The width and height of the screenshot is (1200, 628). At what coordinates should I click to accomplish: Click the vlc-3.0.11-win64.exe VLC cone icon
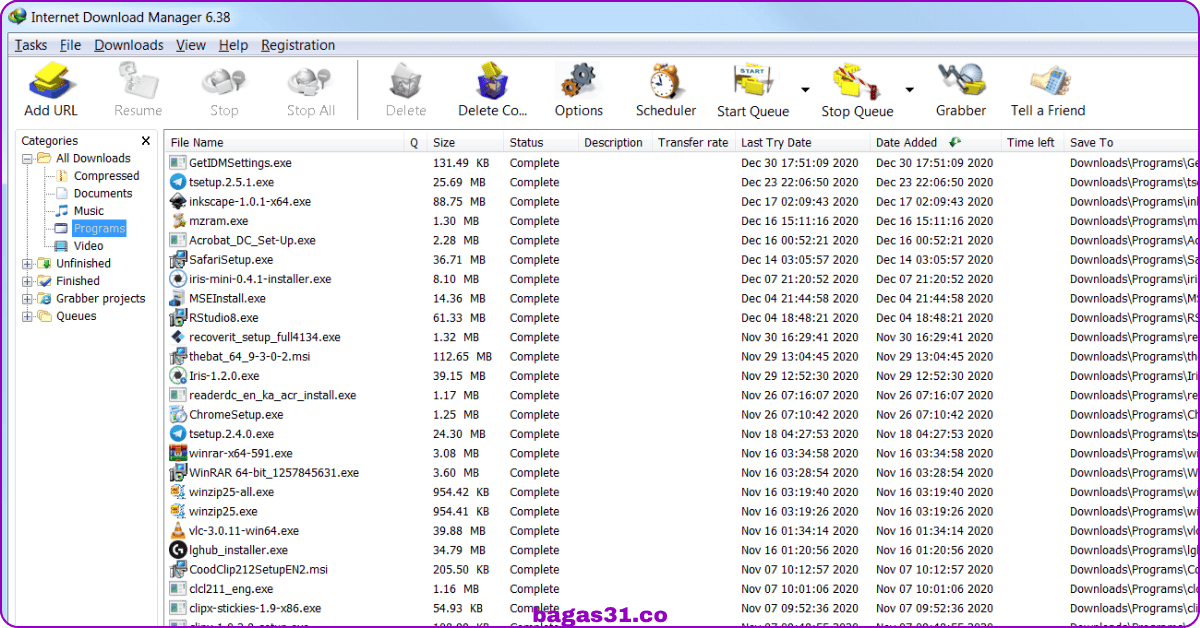tap(178, 531)
